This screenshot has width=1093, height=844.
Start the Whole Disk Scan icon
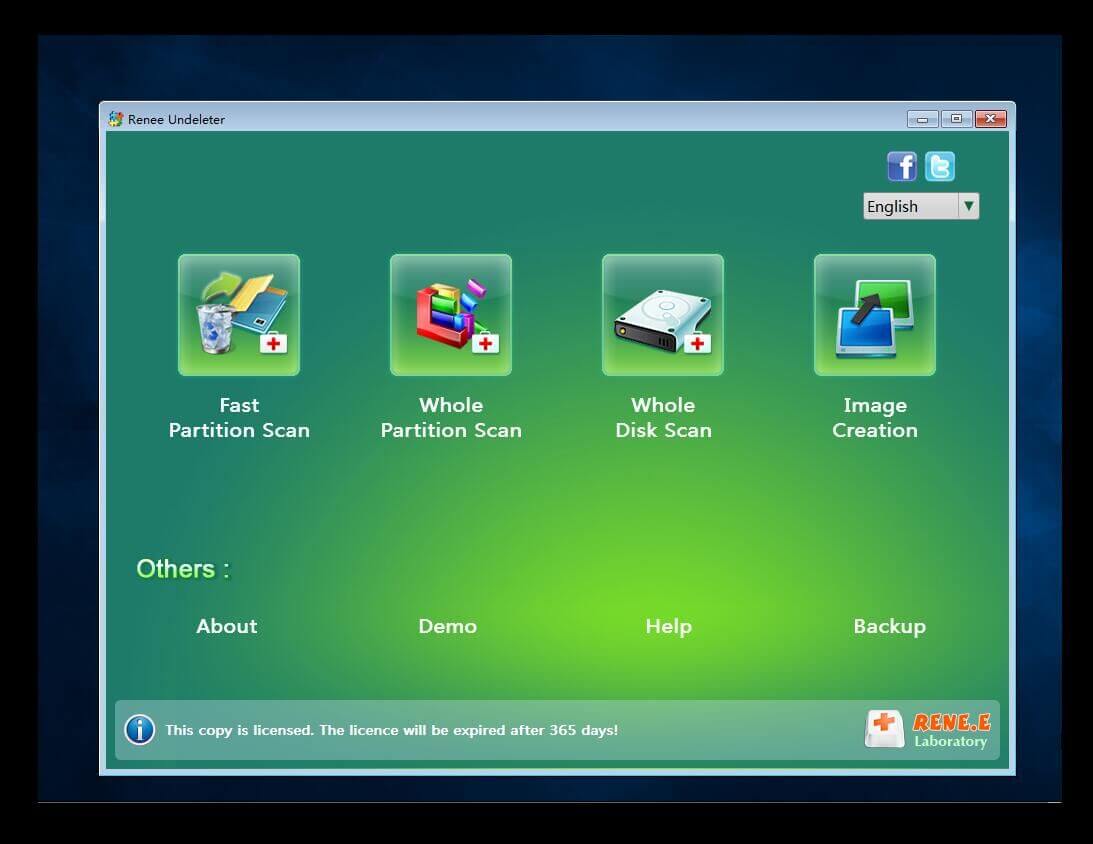(x=663, y=315)
